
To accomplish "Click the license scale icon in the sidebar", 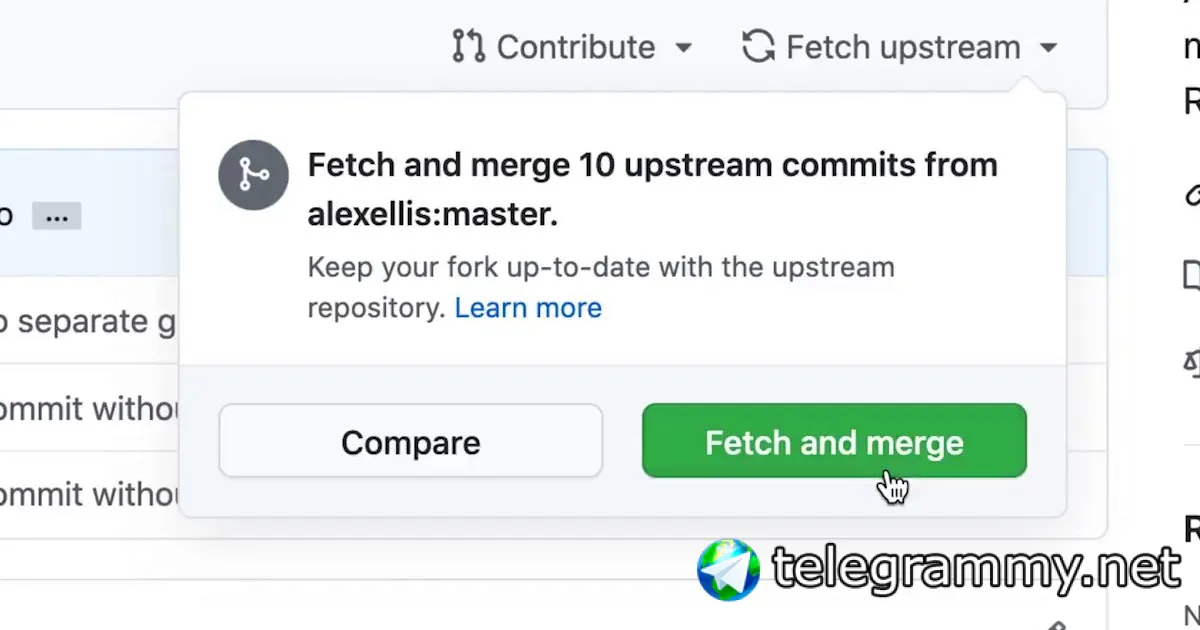I will pyautogui.click(x=1192, y=361).
